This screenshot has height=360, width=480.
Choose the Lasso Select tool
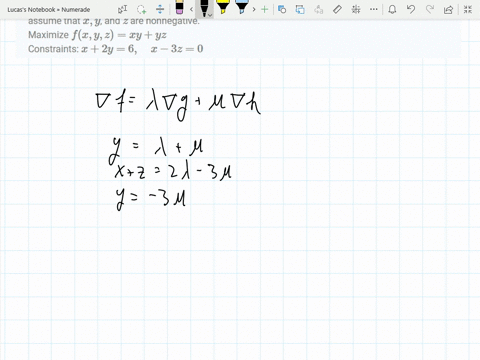pos(142,9)
